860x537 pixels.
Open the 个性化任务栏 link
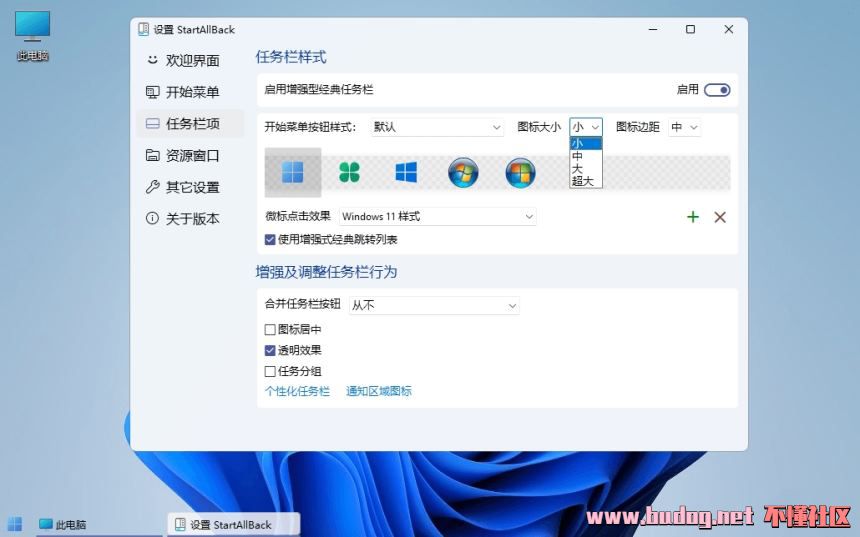click(297, 391)
